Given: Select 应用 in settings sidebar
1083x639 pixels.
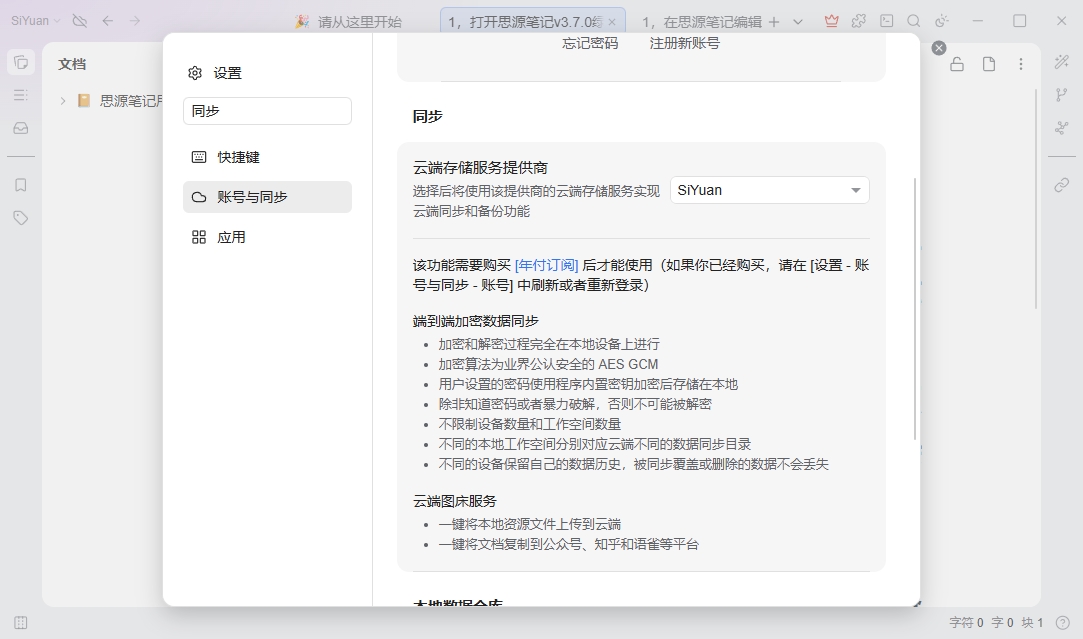Looking at the screenshot, I should coord(267,237).
